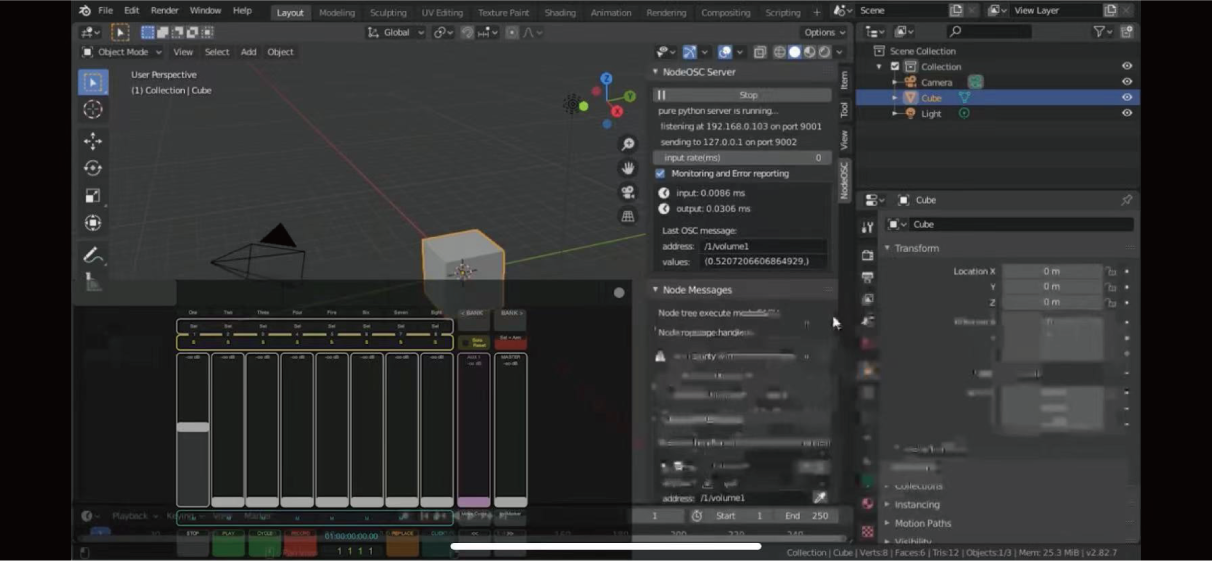Open the Render properties tab
1212x561 pixels.
[x=867, y=255]
